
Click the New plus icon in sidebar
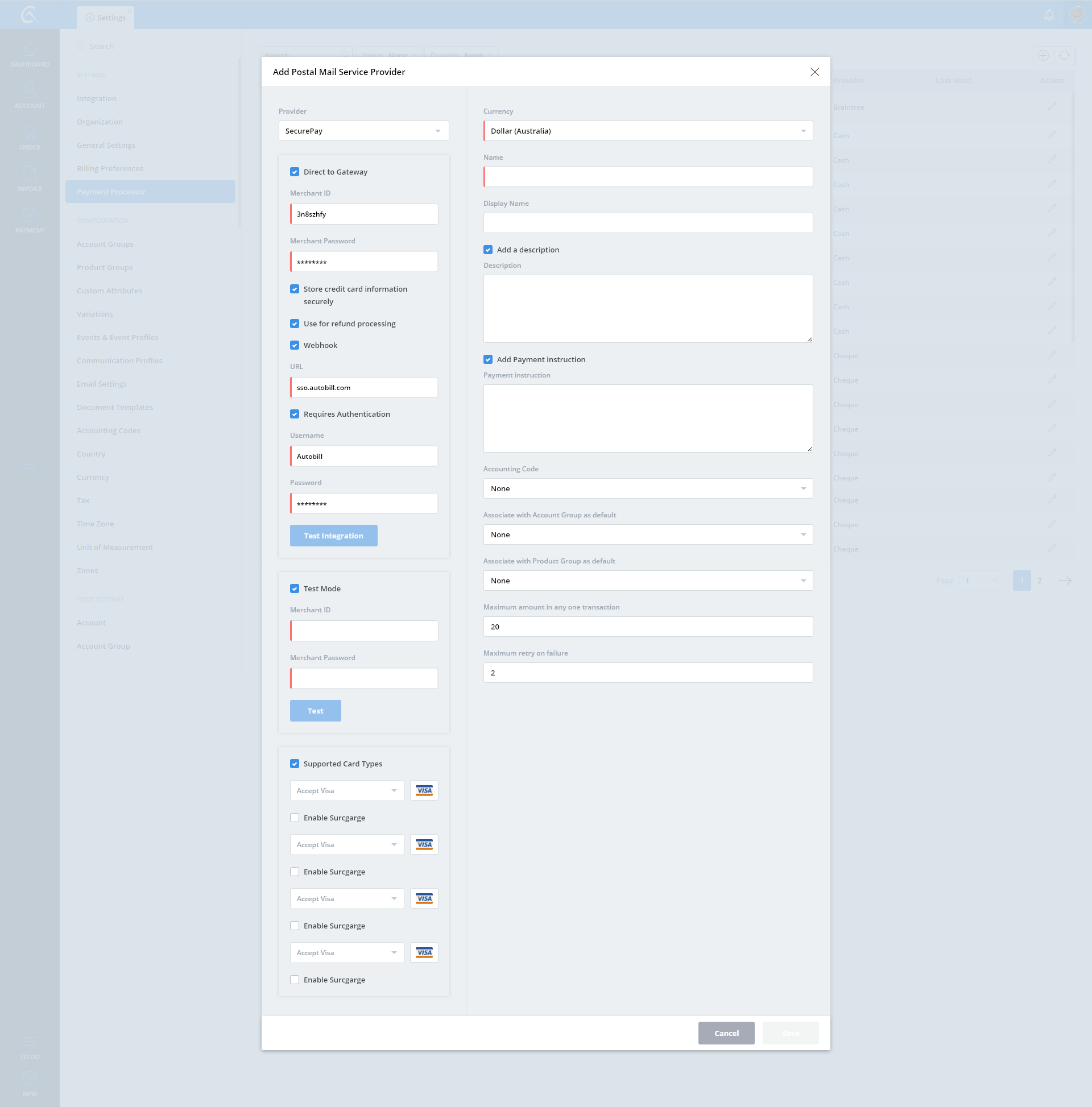29,1079
